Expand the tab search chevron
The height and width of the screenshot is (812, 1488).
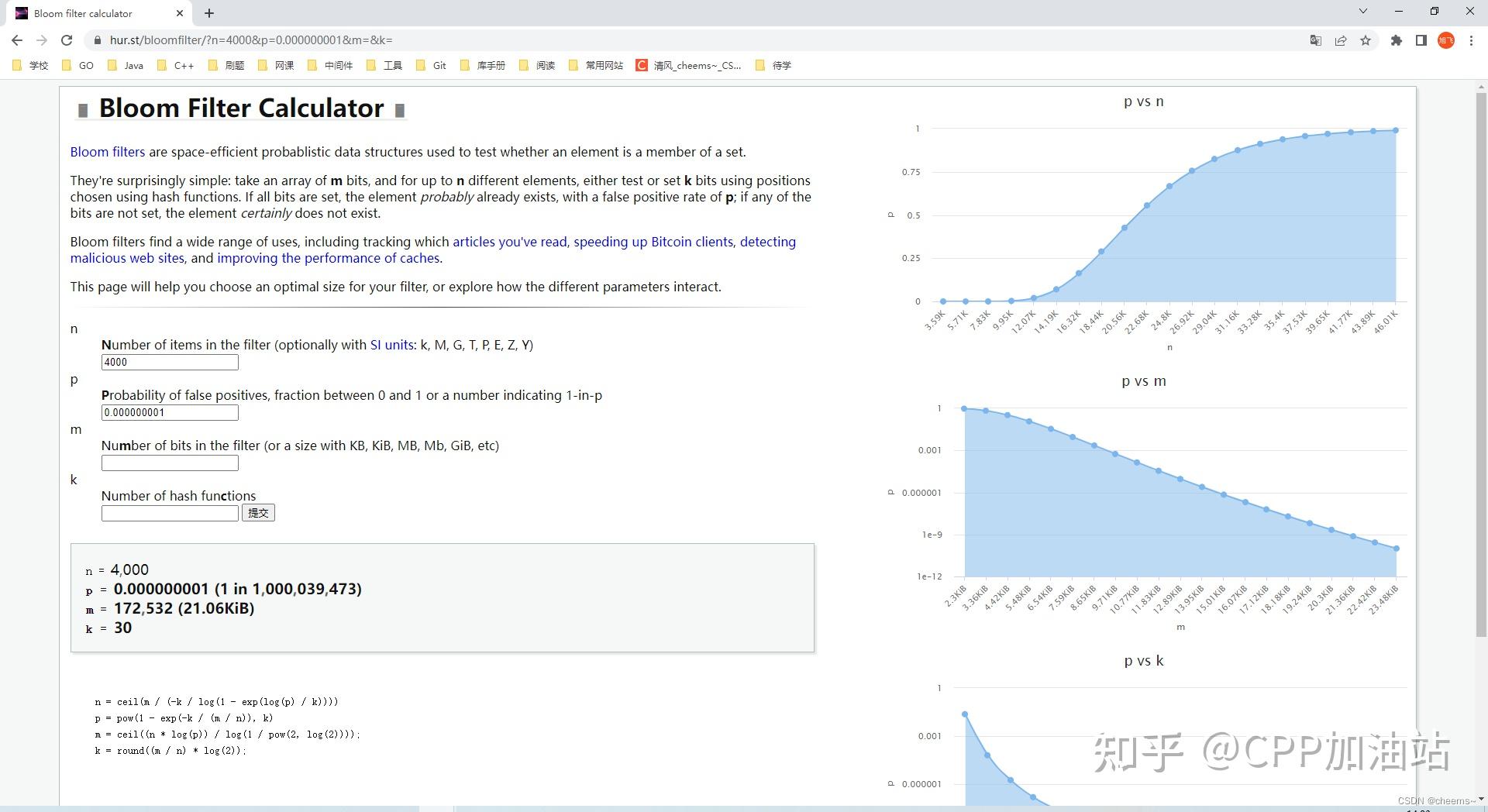click(x=1363, y=12)
